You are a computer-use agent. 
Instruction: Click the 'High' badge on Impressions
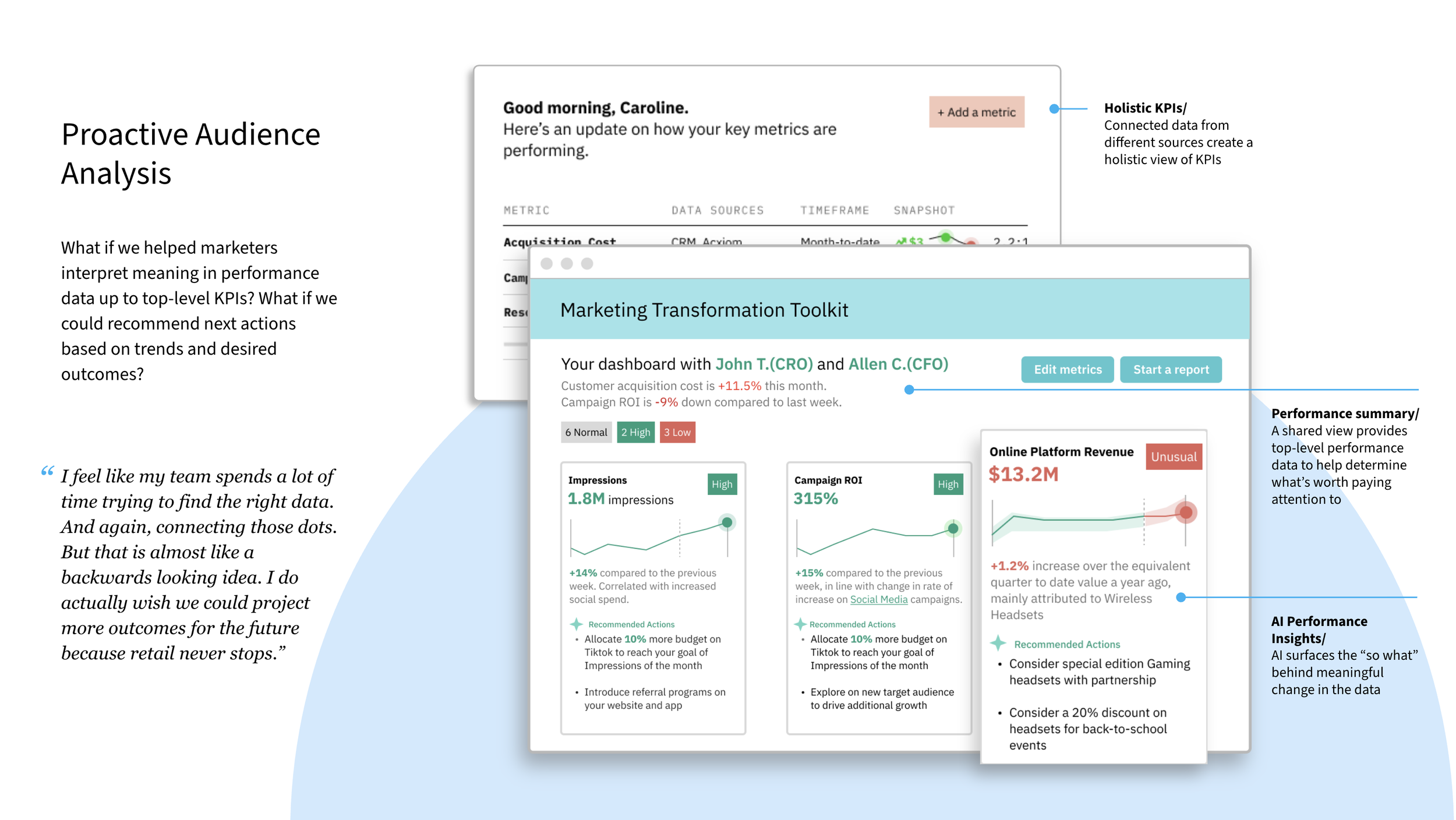coord(722,484)
